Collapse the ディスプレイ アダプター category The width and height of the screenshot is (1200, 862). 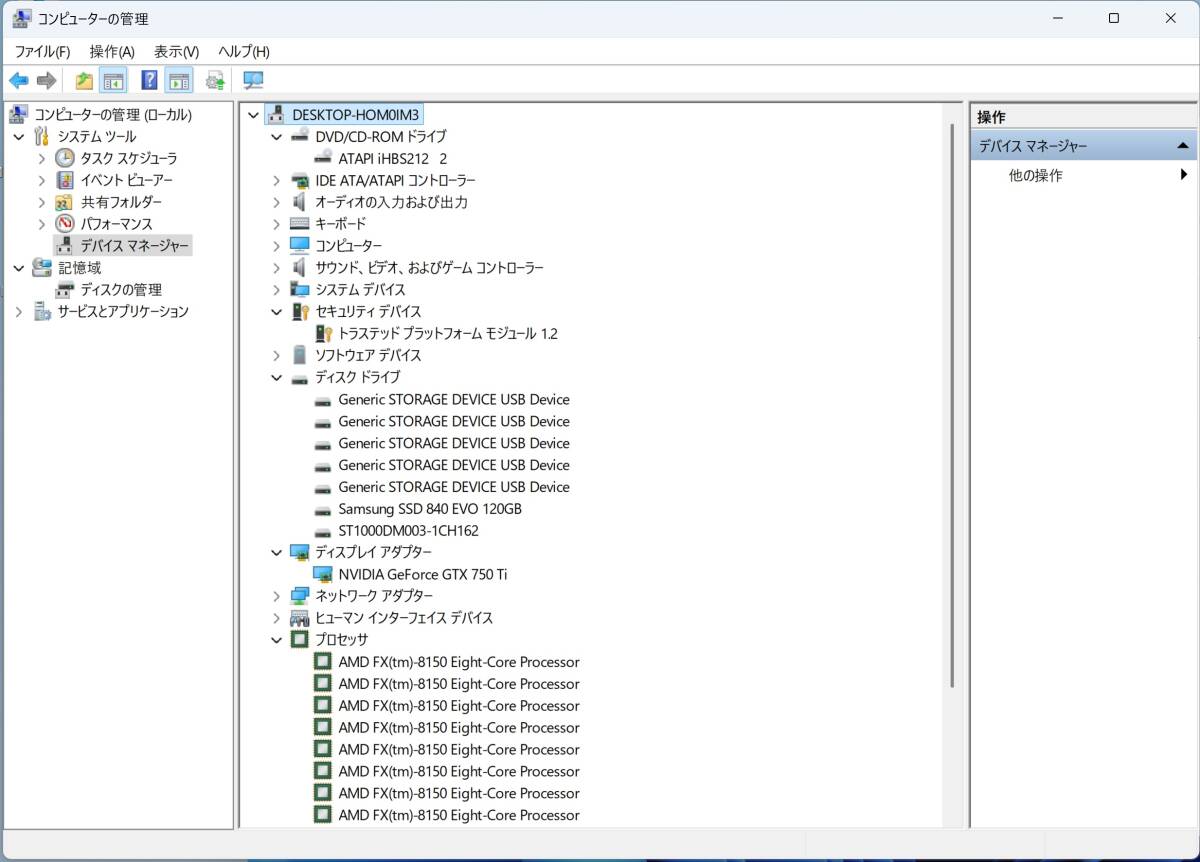click(x=277, y=552)
